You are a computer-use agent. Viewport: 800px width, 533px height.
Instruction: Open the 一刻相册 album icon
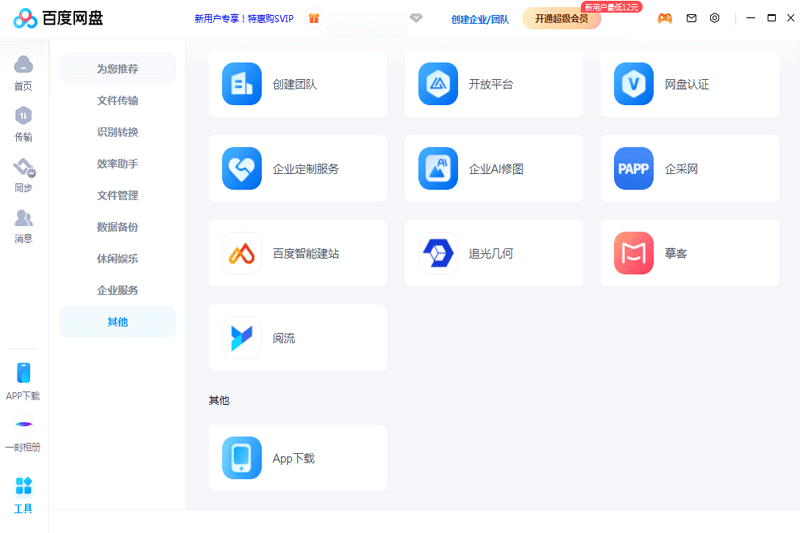[23, 424]
